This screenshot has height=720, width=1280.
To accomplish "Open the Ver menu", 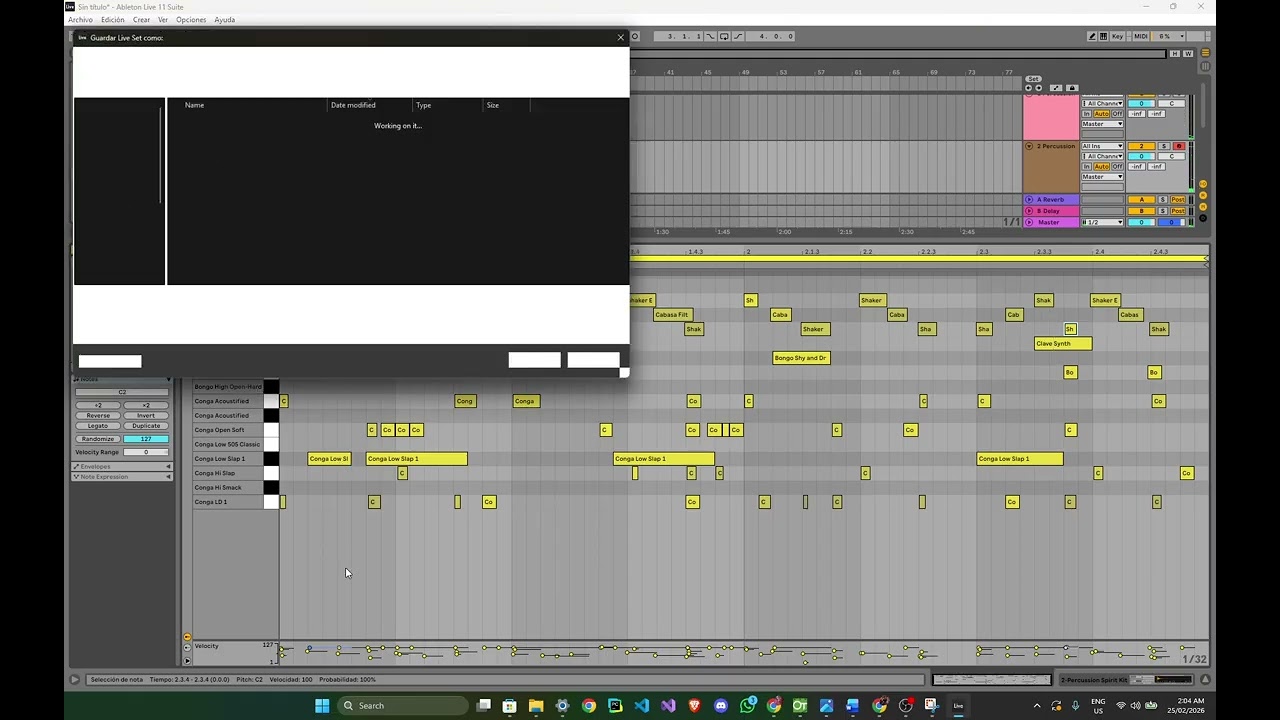I will point(163,19).
